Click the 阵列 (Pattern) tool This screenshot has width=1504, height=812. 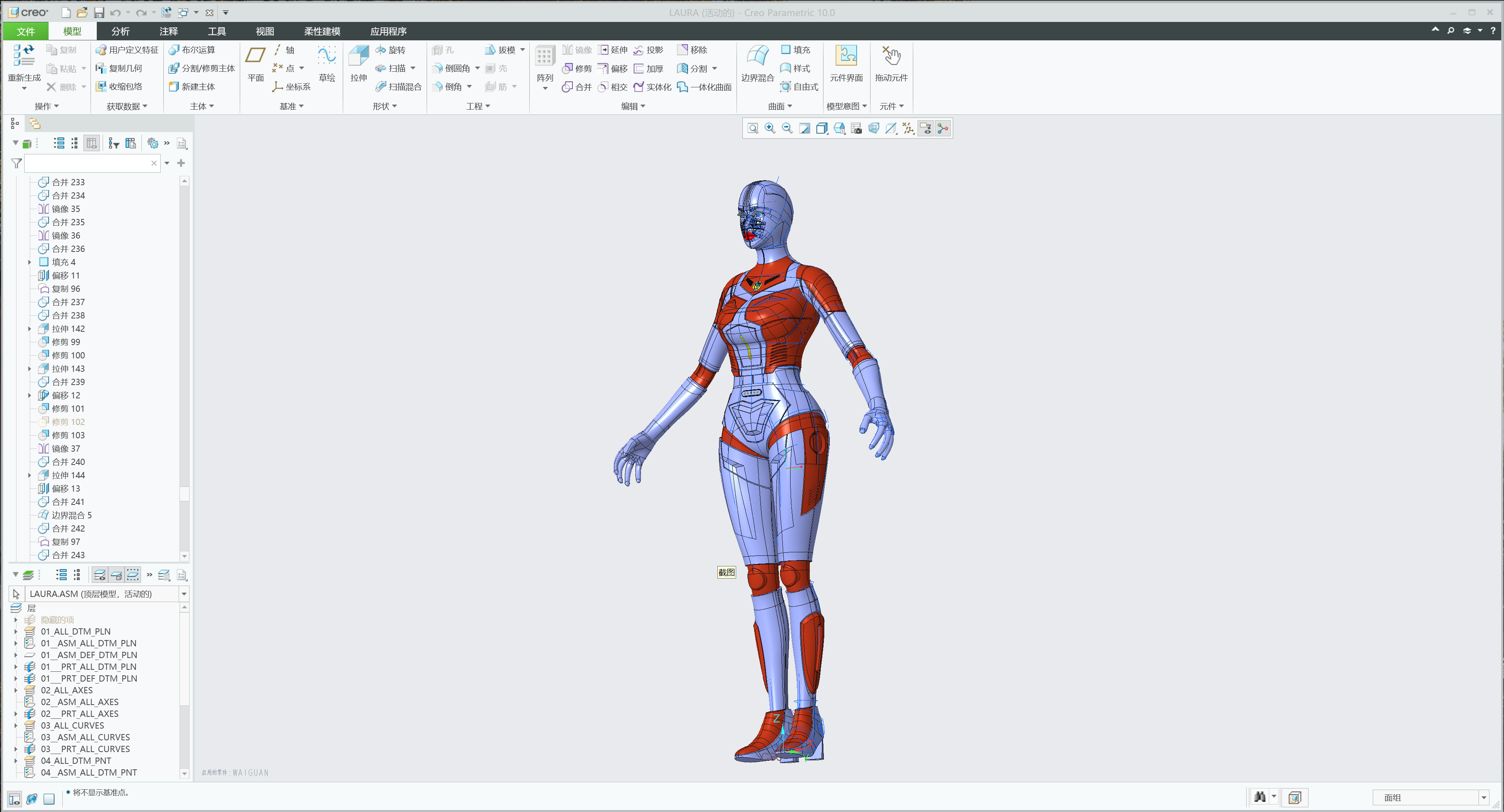click(545, 64)
